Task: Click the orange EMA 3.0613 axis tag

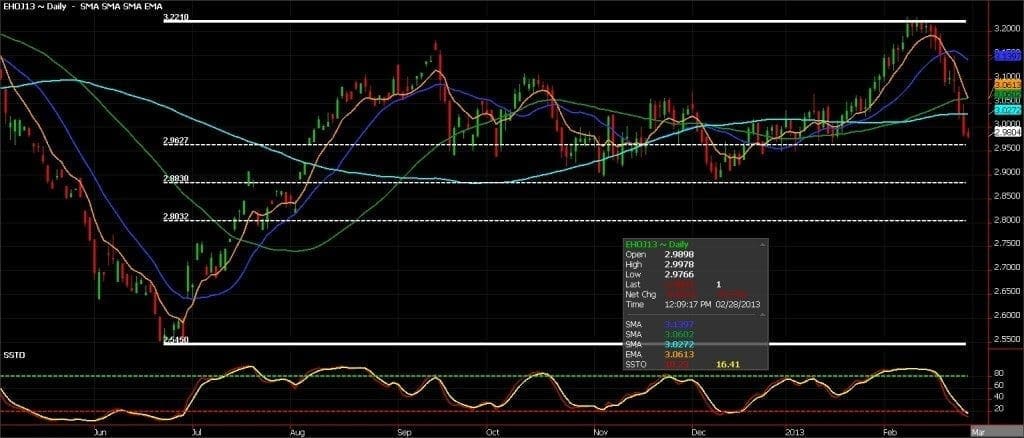Action: tap(1007, 85)
